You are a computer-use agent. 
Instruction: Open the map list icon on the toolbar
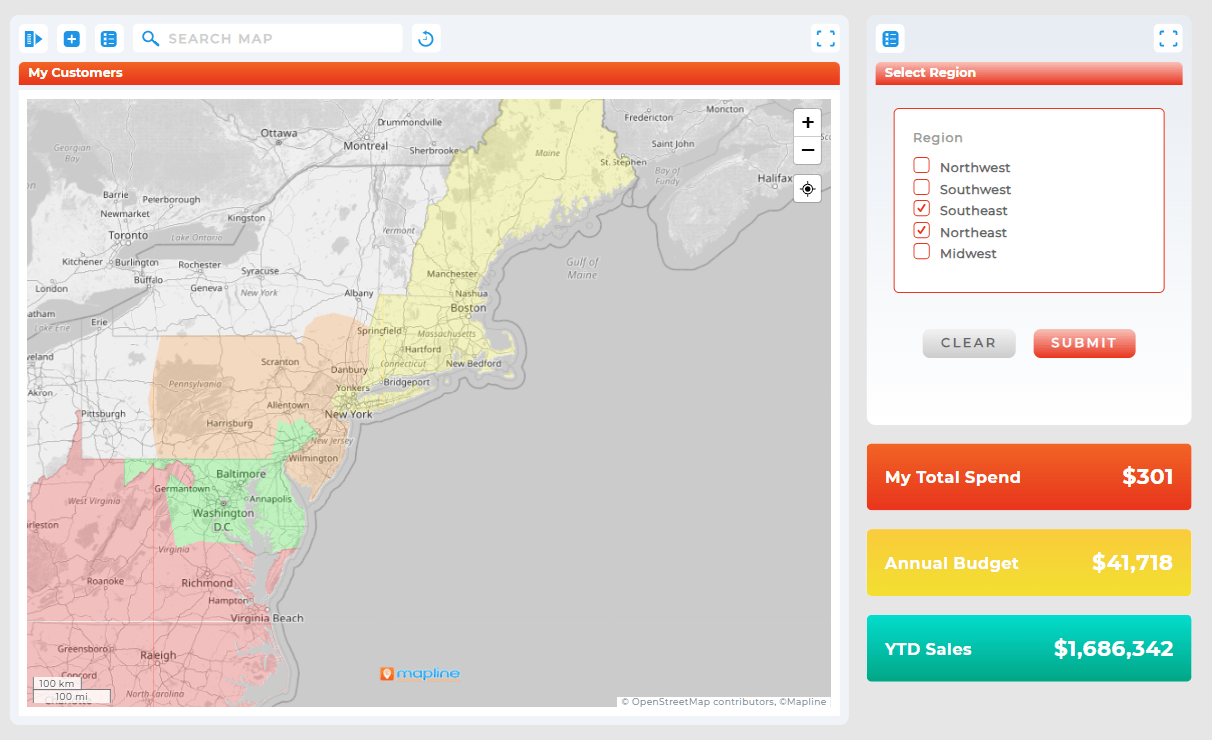pos(110,38)
